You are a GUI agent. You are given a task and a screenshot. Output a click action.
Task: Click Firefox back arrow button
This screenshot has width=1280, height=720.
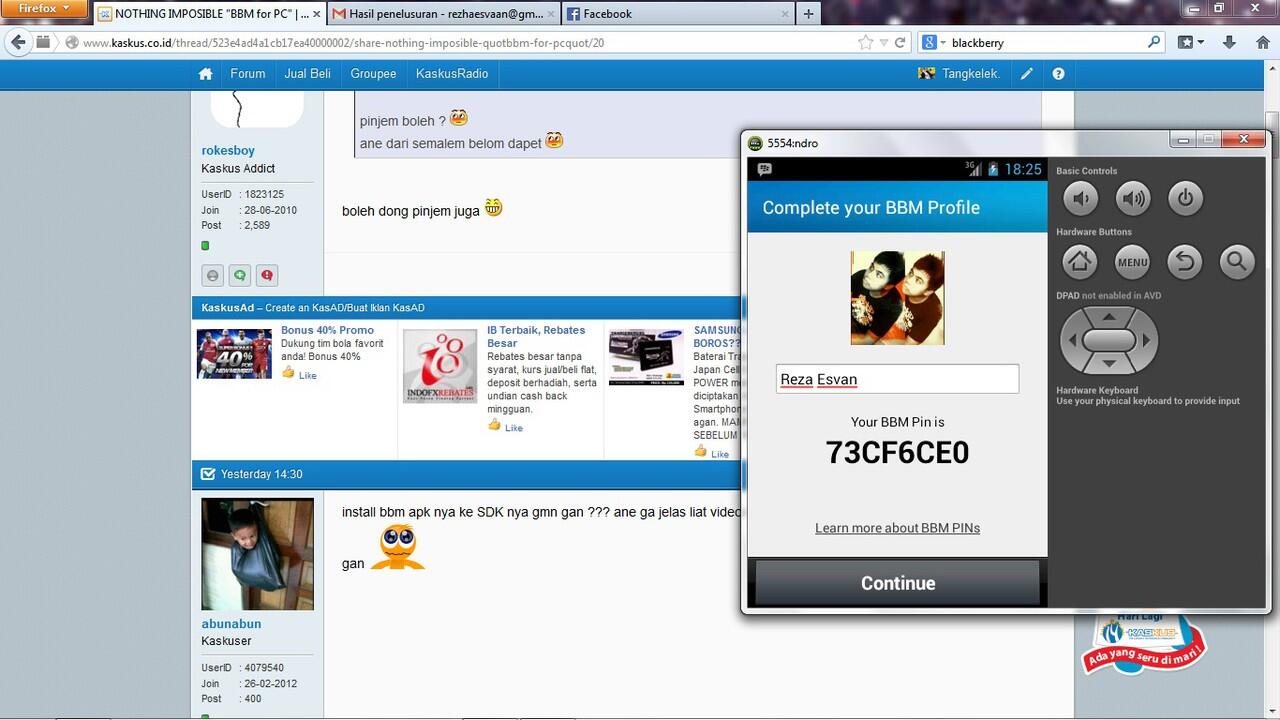tap(18, 42)
